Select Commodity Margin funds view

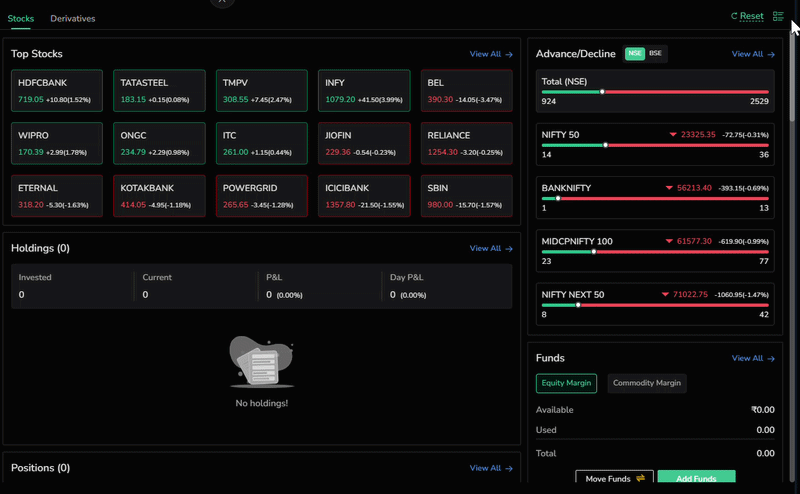(646, 383)
